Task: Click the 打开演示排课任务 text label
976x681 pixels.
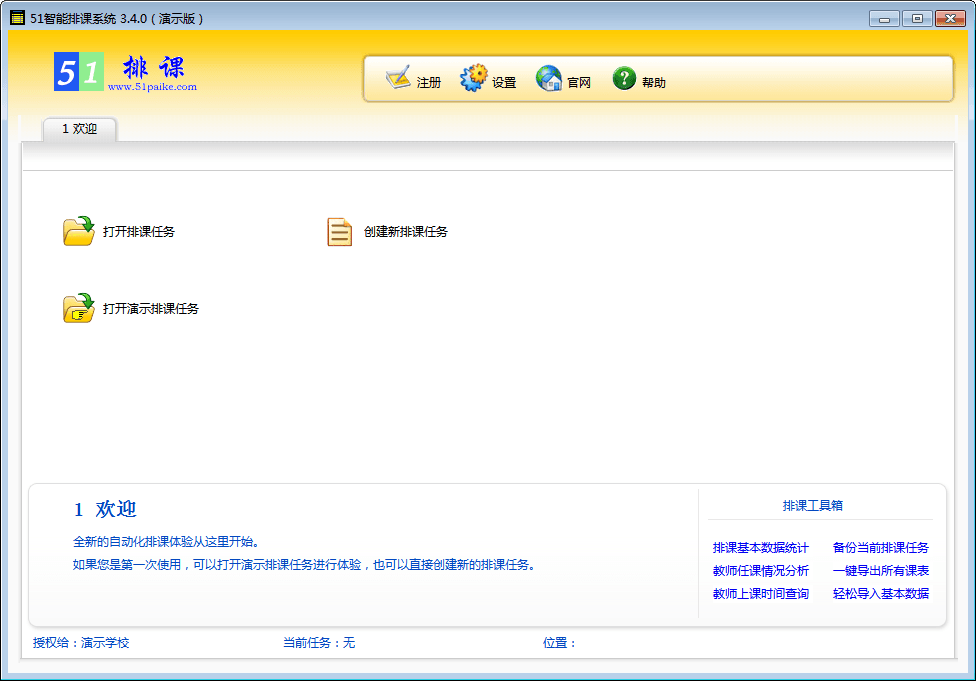Action: click(x=151, y=309)
